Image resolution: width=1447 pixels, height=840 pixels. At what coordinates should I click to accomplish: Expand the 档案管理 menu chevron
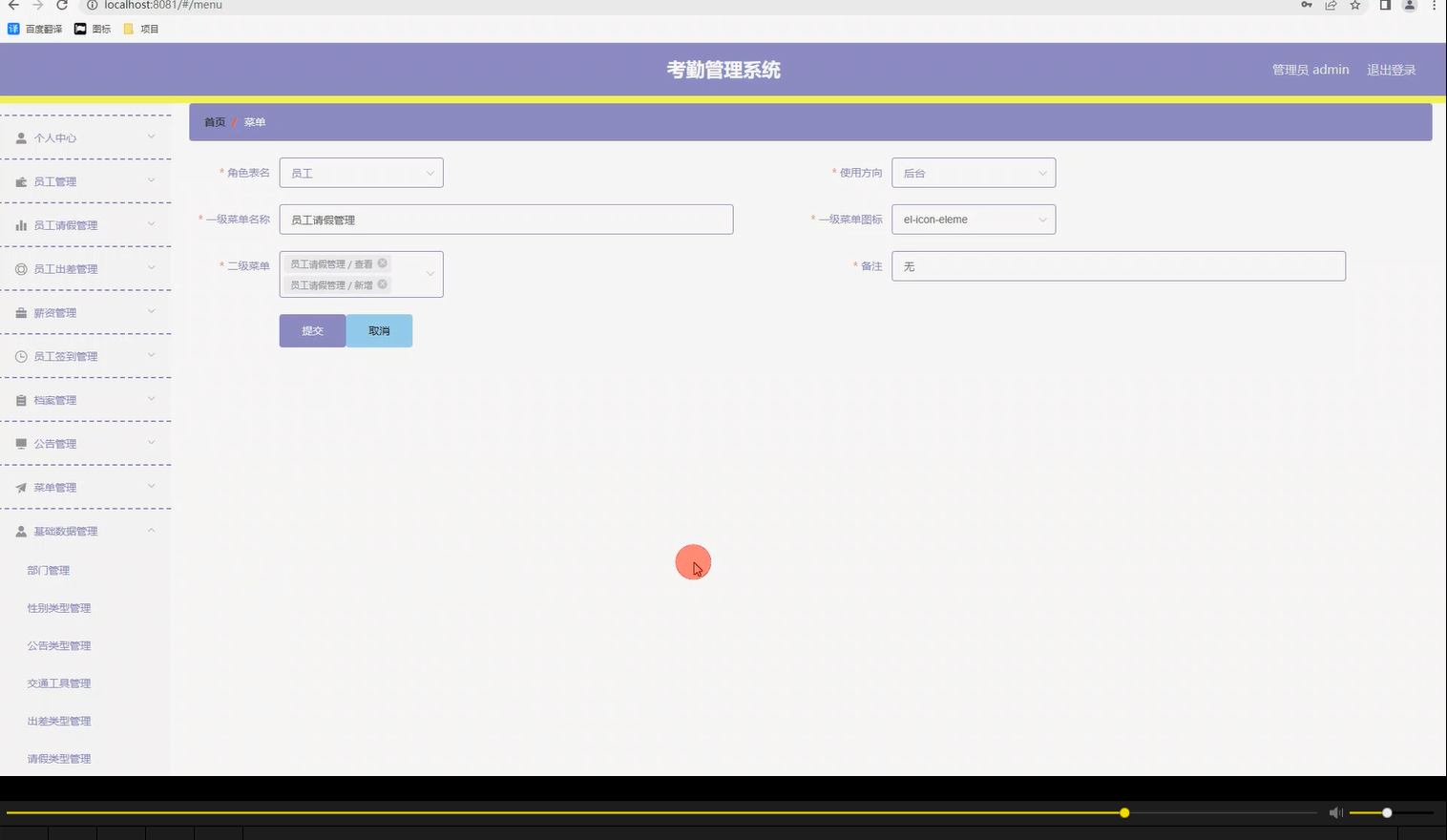(x=152, y=400)
